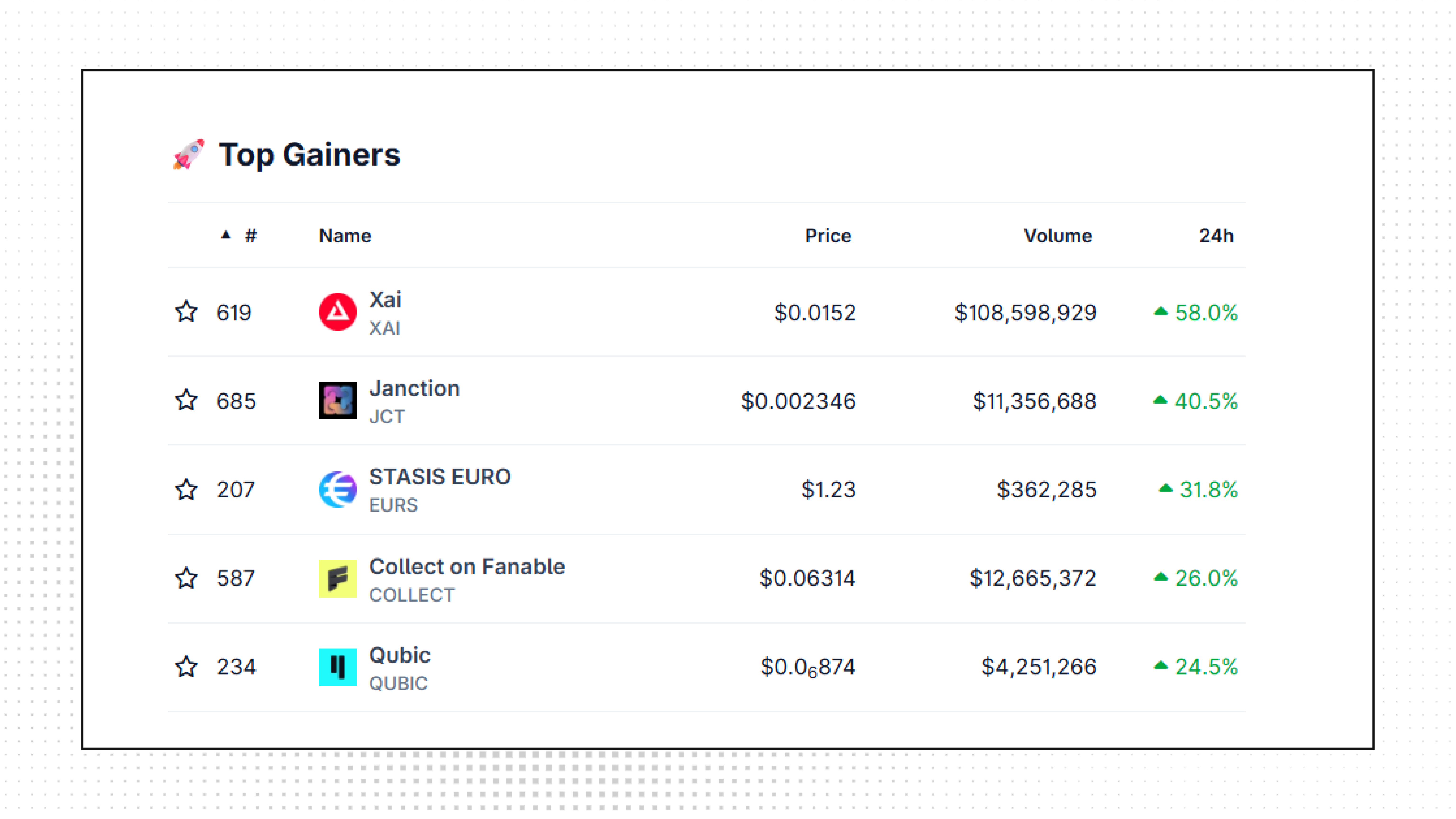1456x819 pixels.
Task: Click the Janction coin logo
Action: (x=337, y=401)
